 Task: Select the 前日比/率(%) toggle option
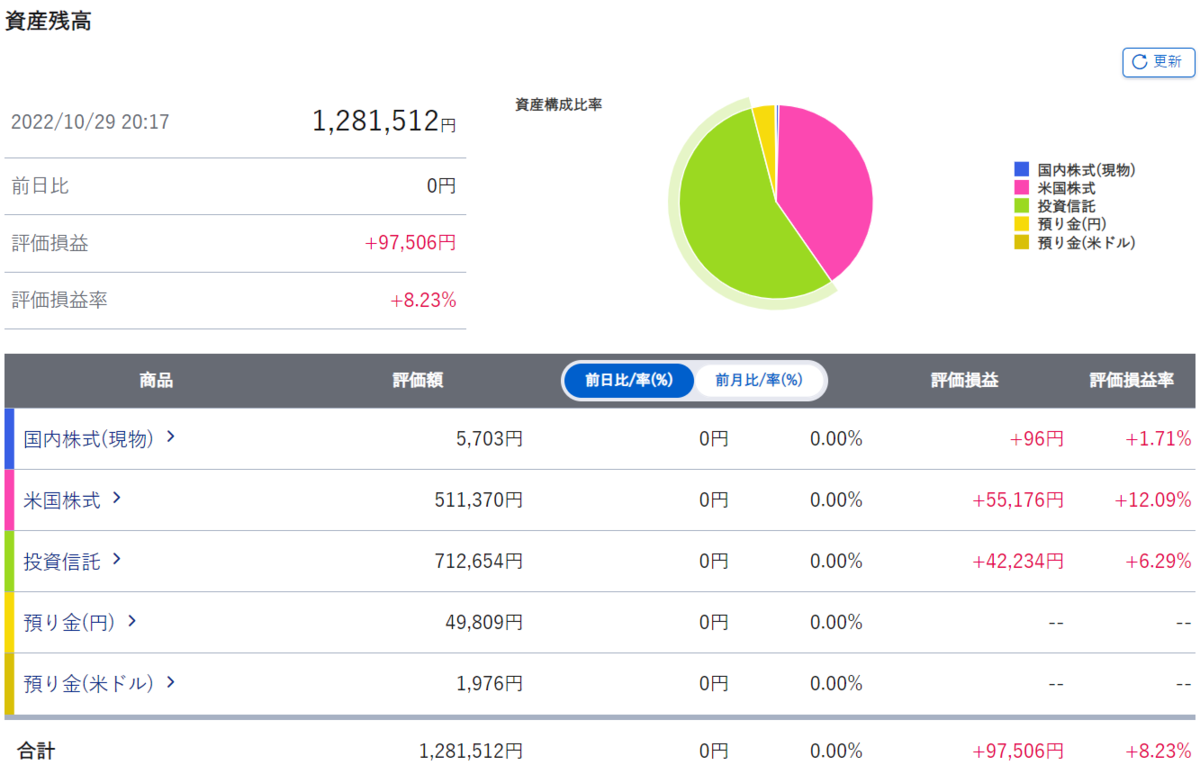click(628, 380)
